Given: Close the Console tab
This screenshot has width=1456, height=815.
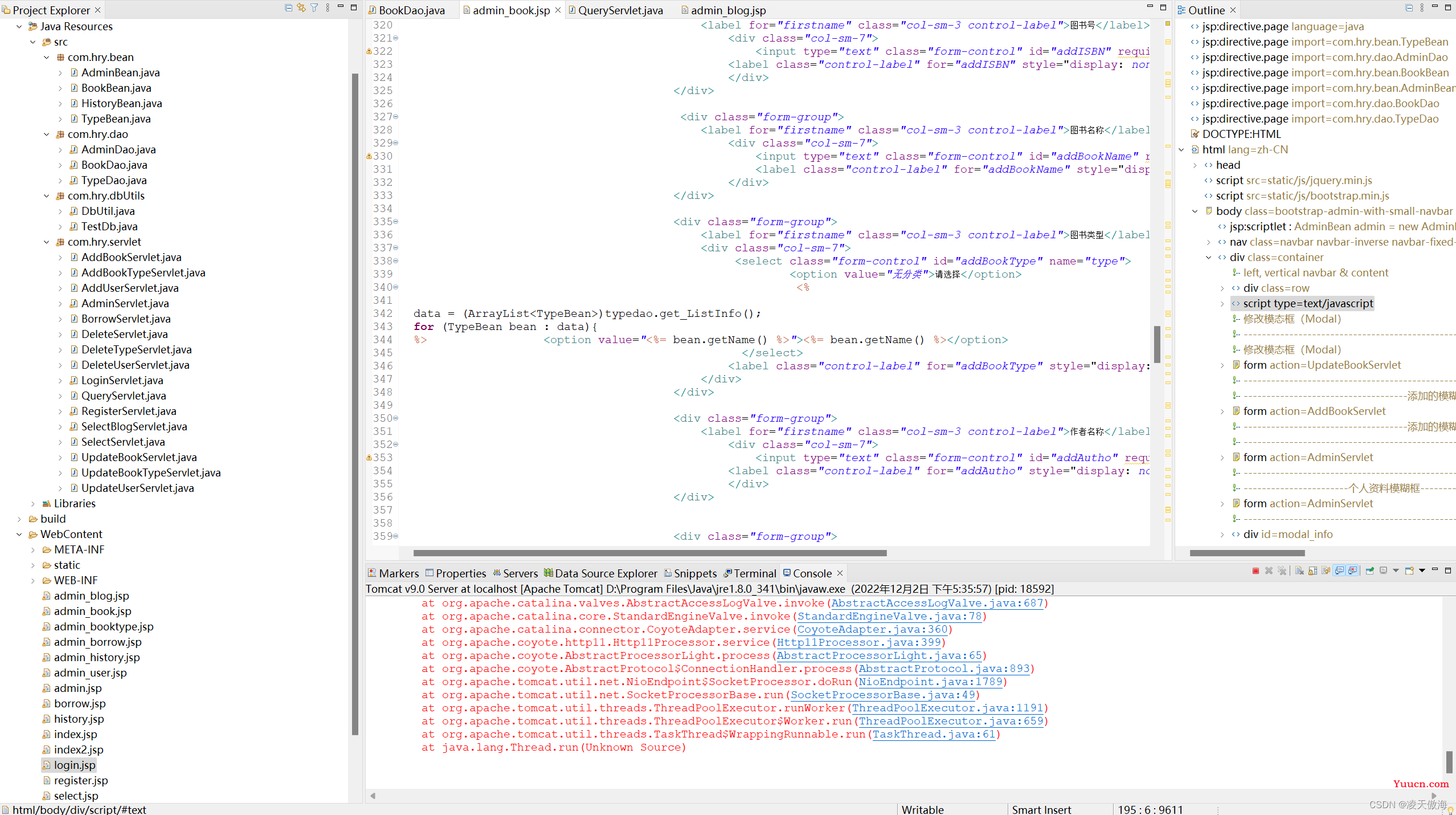Looking at the screenshot, I should coord(840,573).
